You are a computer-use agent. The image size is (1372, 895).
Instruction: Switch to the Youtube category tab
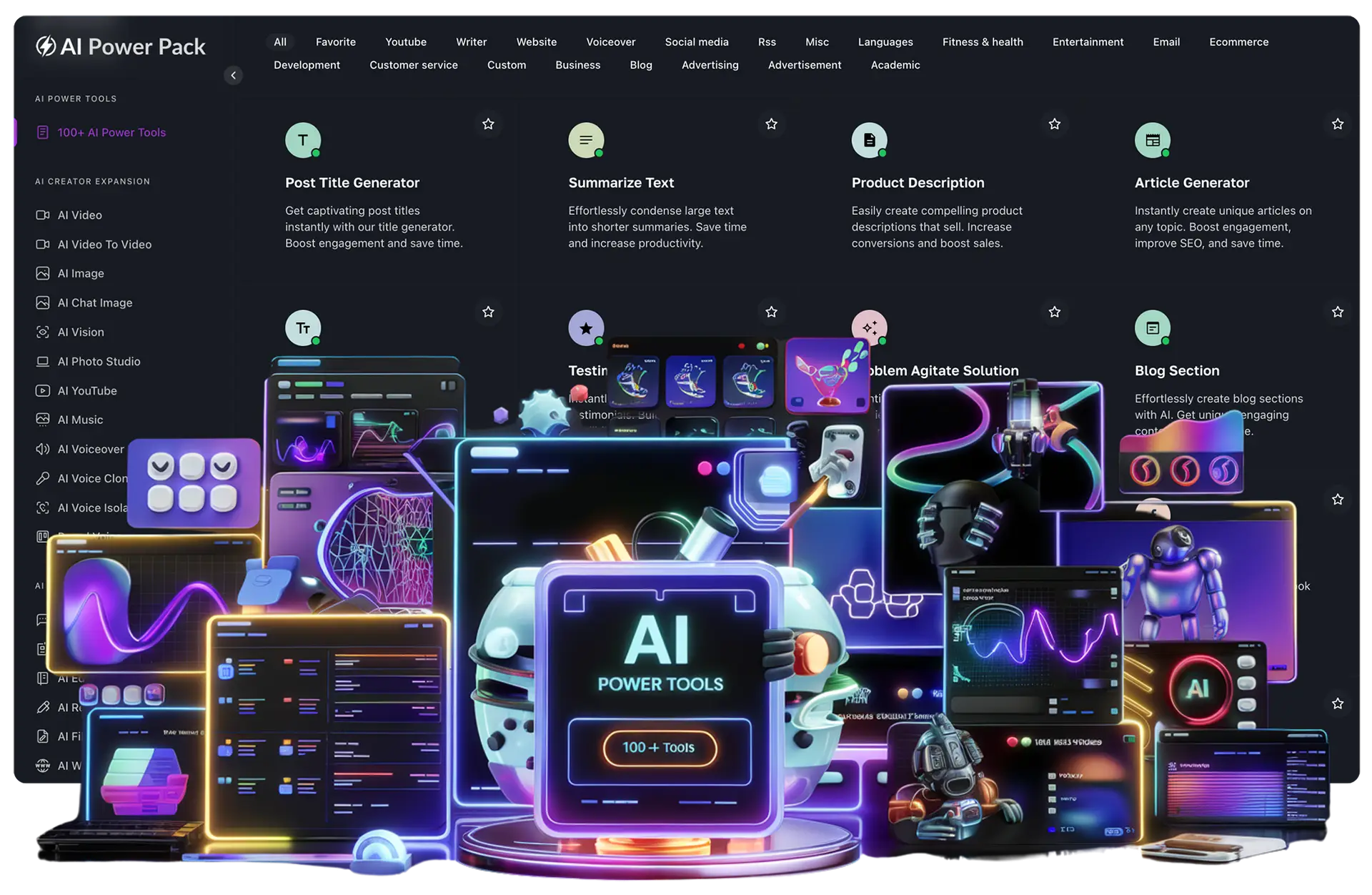pos(406,41)
